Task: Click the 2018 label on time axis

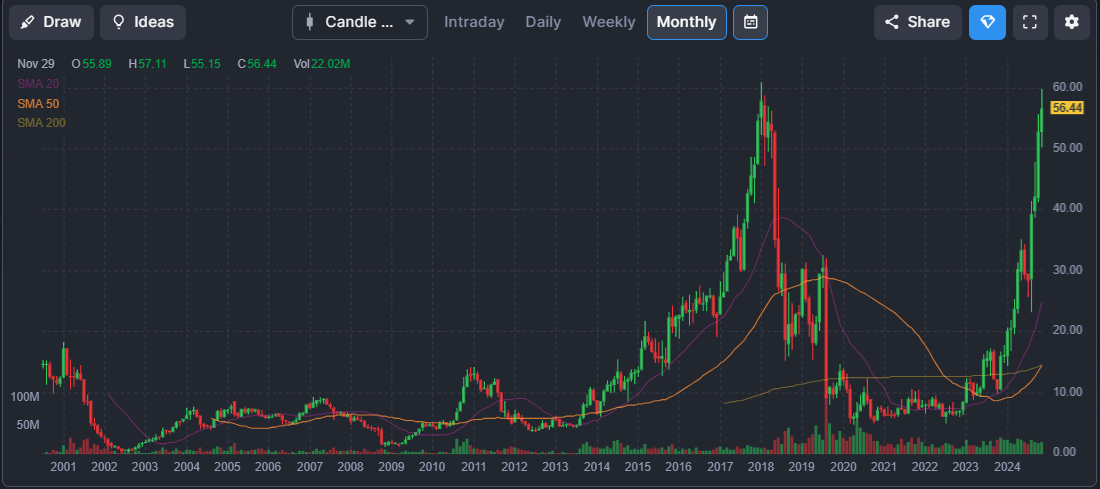Action: click(759, 467)
